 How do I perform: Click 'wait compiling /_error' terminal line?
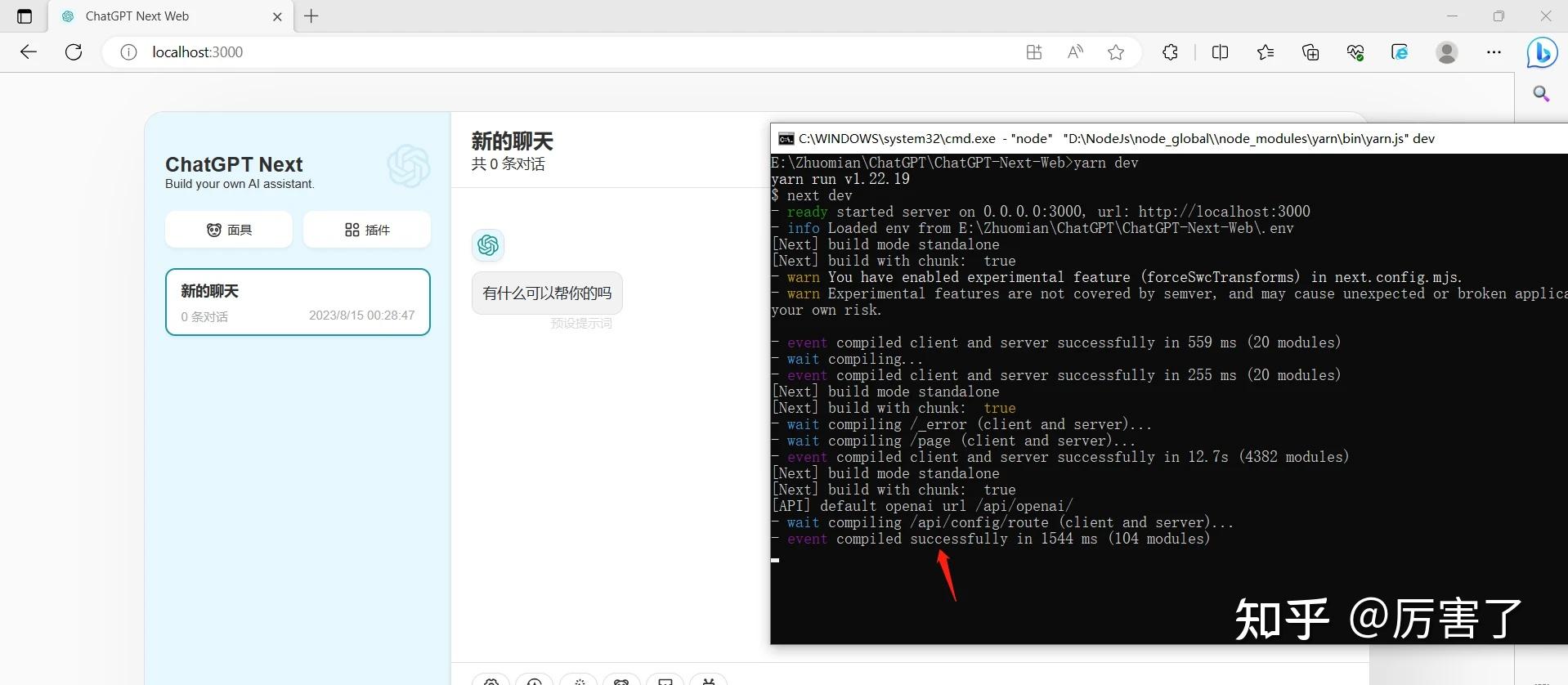[x=961, y=424]
